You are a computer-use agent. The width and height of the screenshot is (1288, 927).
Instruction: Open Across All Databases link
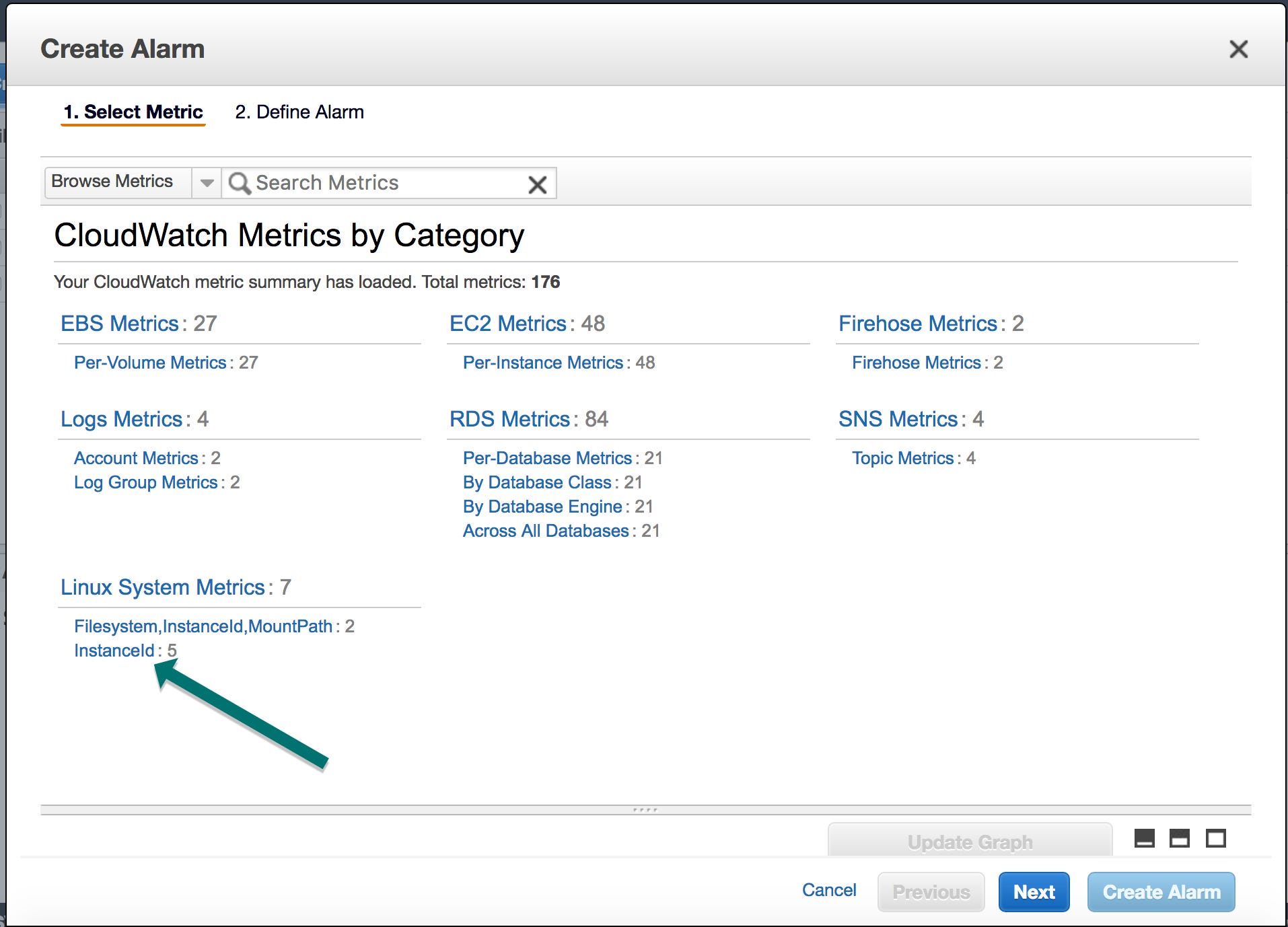[546, 531]
